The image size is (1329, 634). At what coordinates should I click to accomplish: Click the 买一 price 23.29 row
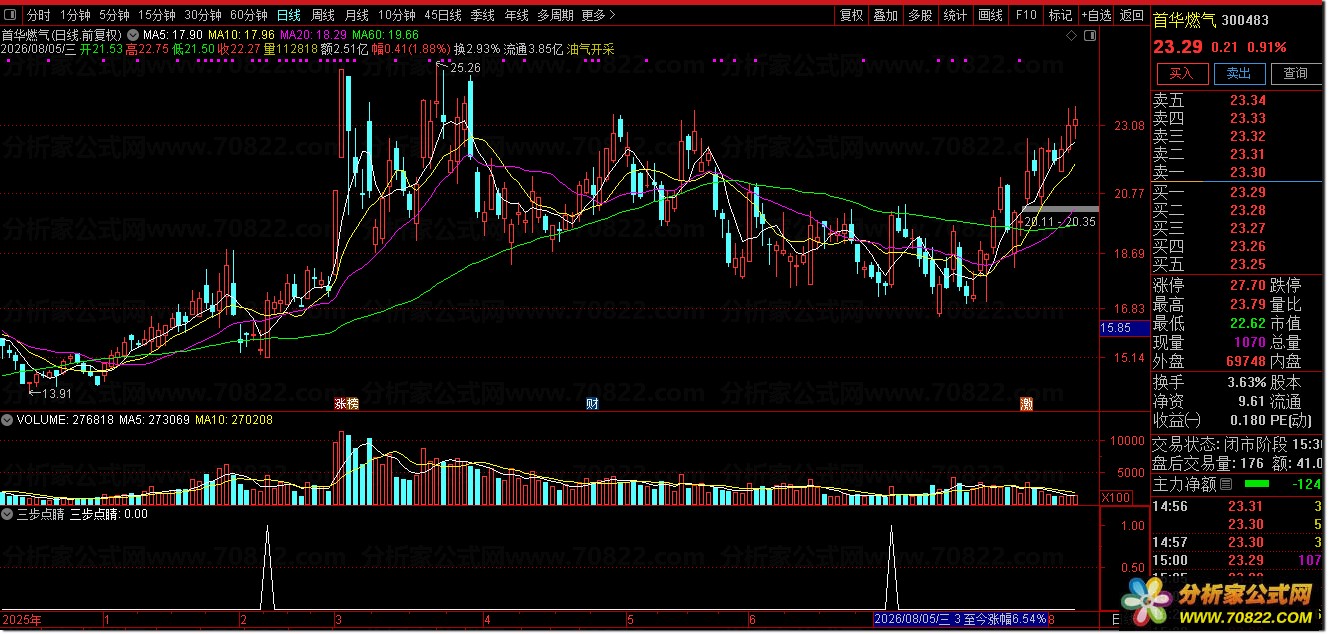click(1239, 192)
